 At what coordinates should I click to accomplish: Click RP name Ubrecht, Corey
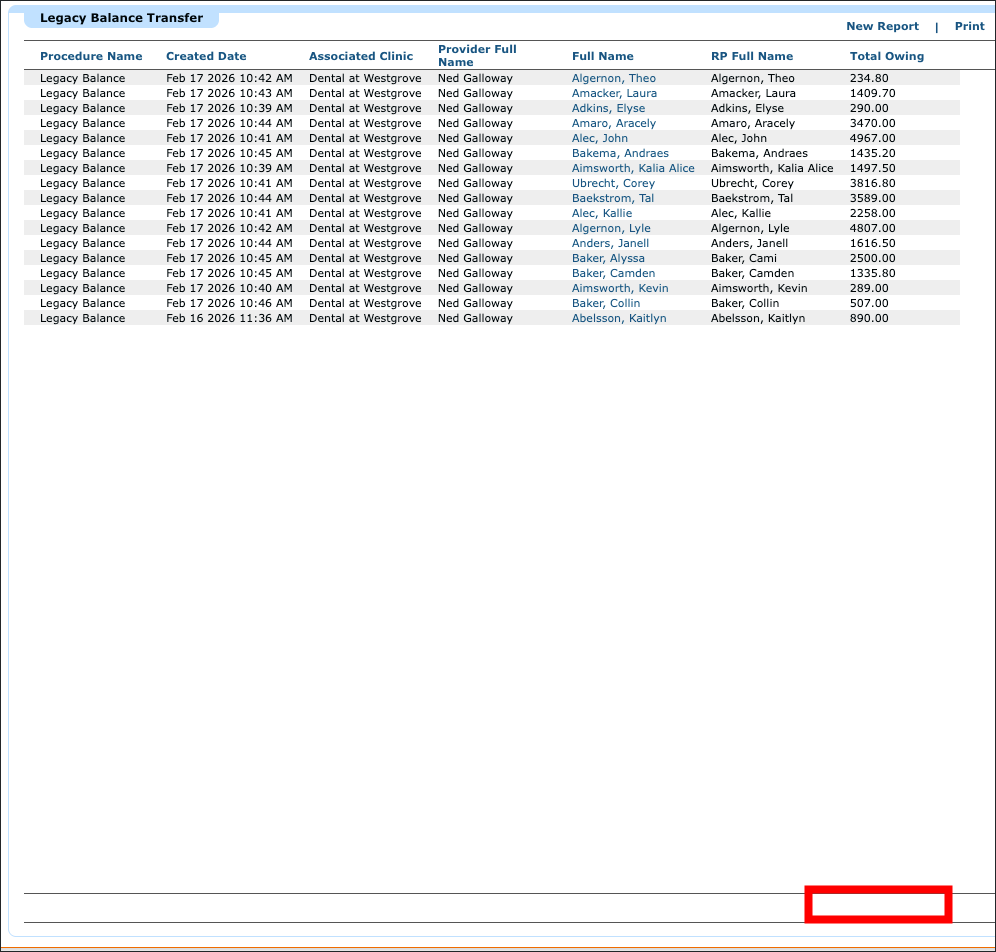(752, 183)
